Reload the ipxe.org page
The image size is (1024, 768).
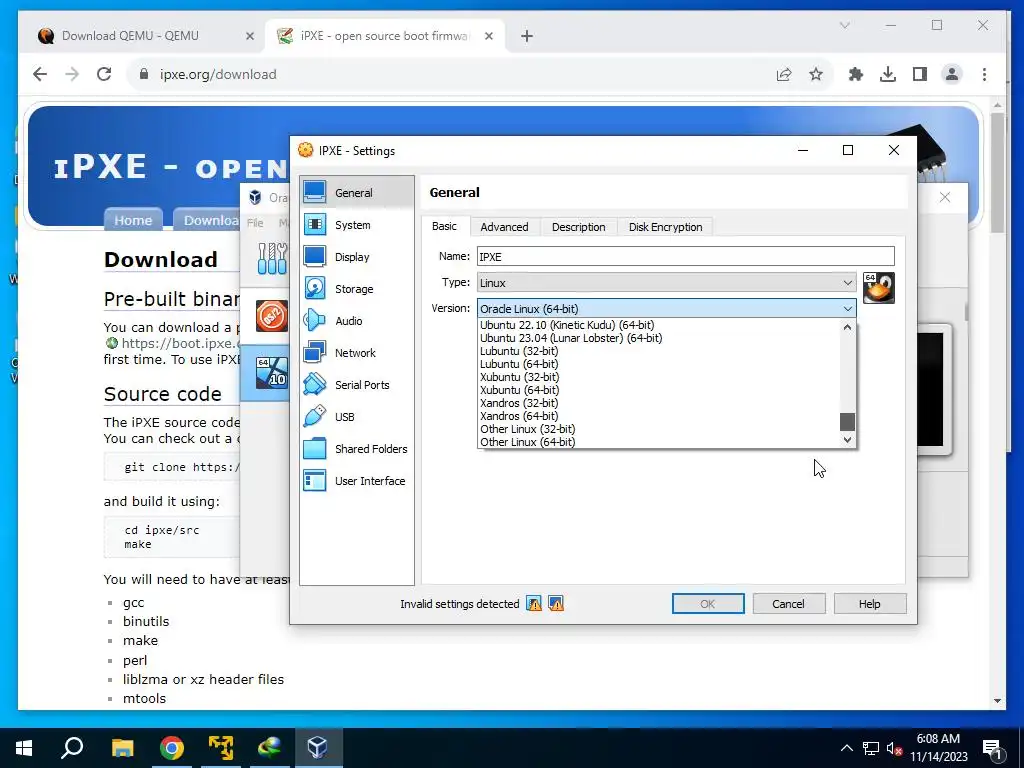click(x=104, y=74)
